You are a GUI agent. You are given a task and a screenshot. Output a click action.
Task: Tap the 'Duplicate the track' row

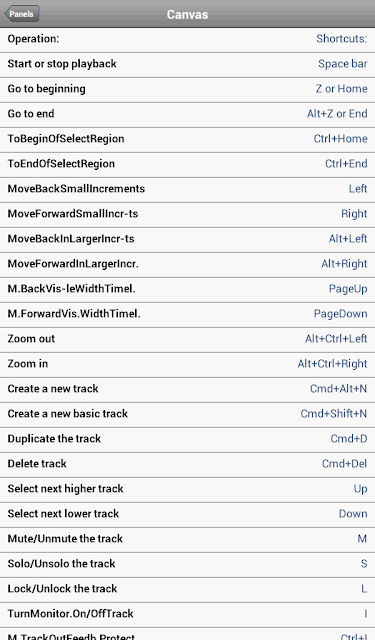coord(187,439)
